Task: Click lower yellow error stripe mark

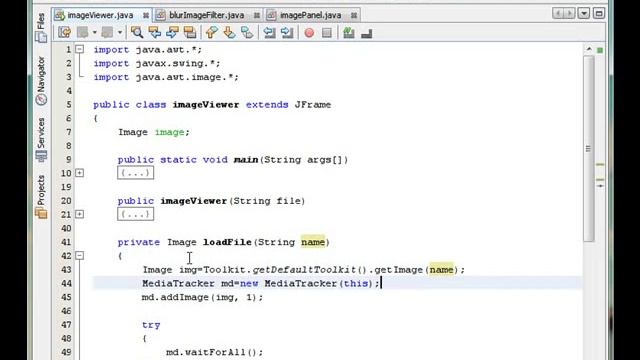Action: pos(600,179)
